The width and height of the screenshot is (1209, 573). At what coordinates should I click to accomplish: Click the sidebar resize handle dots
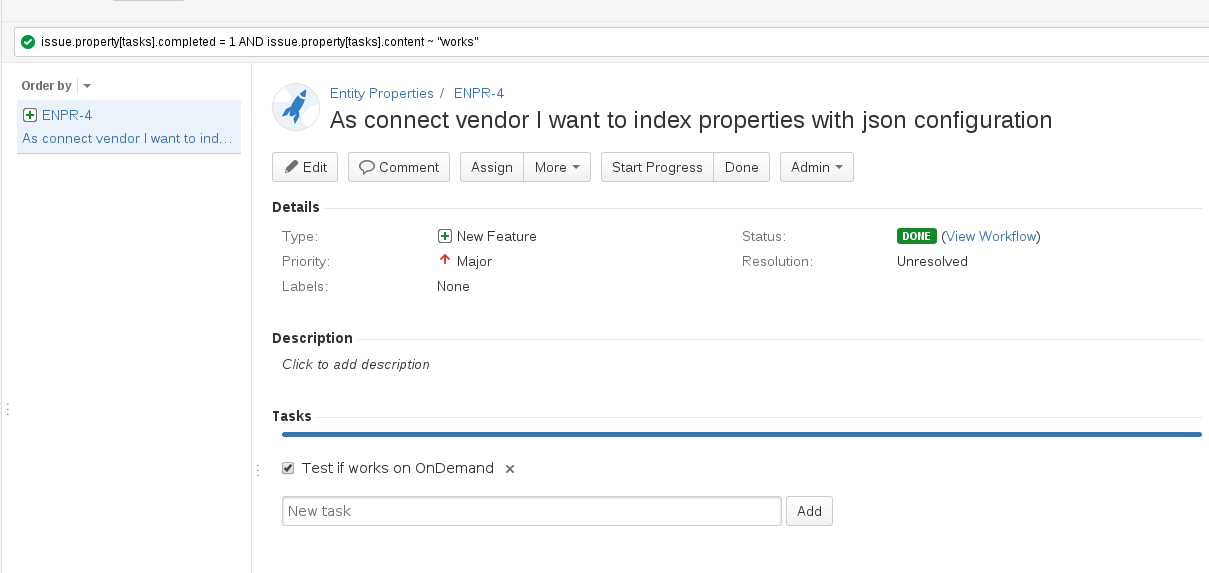(8, 409)
